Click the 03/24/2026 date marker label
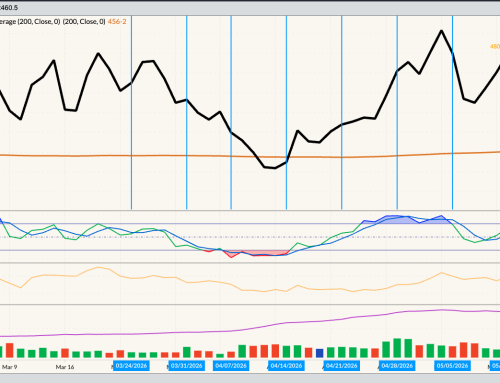This screenshot has height=383, width=500. click(131, 366)
